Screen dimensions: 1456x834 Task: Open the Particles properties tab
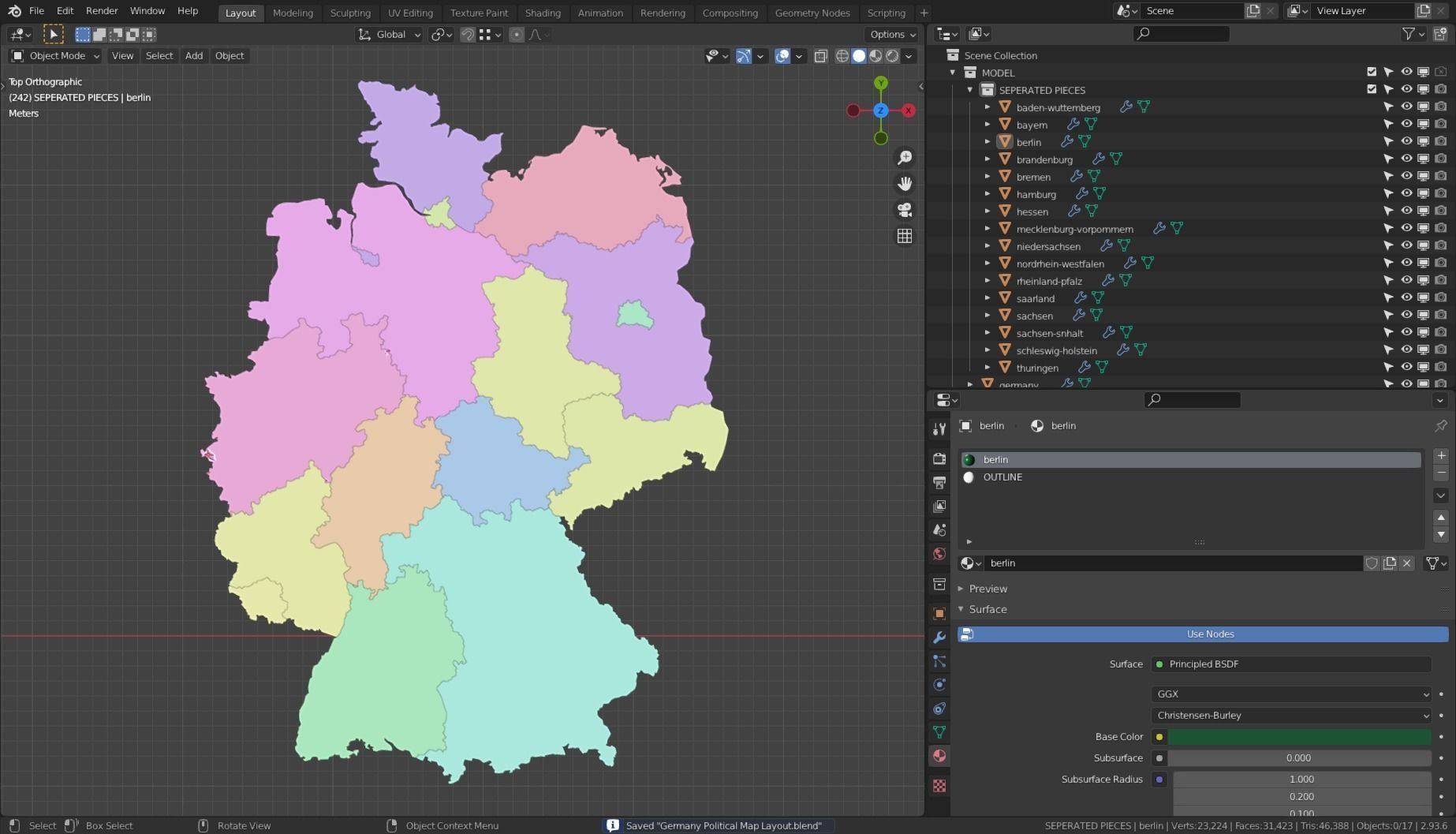click(x=939, y=661)
